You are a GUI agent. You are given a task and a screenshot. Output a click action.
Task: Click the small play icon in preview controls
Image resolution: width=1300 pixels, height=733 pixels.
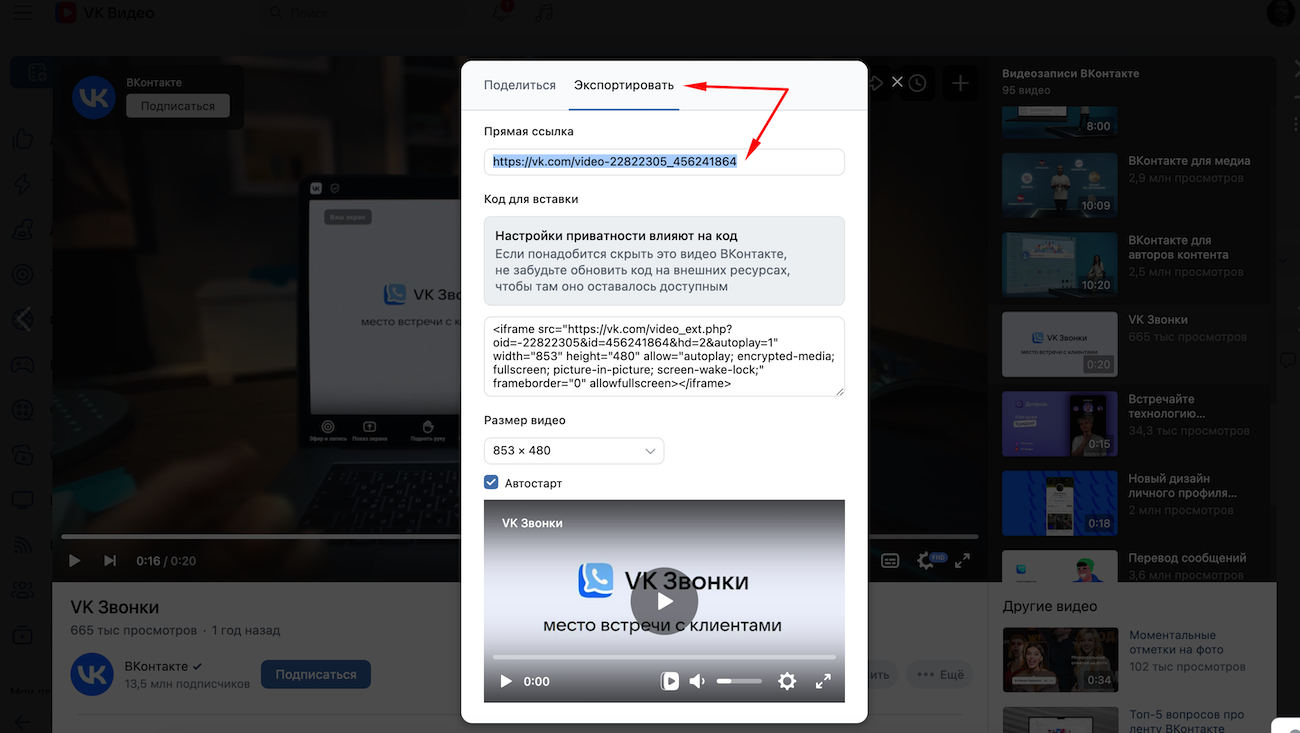(506, 681)
